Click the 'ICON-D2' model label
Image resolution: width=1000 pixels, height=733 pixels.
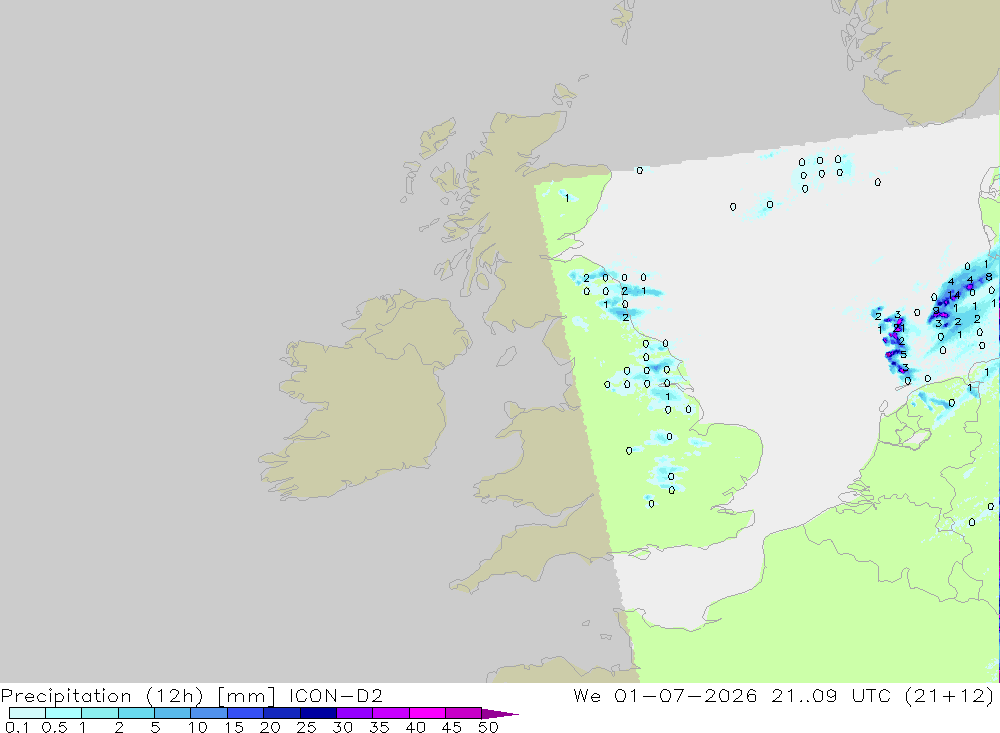[x=335, y=695]
